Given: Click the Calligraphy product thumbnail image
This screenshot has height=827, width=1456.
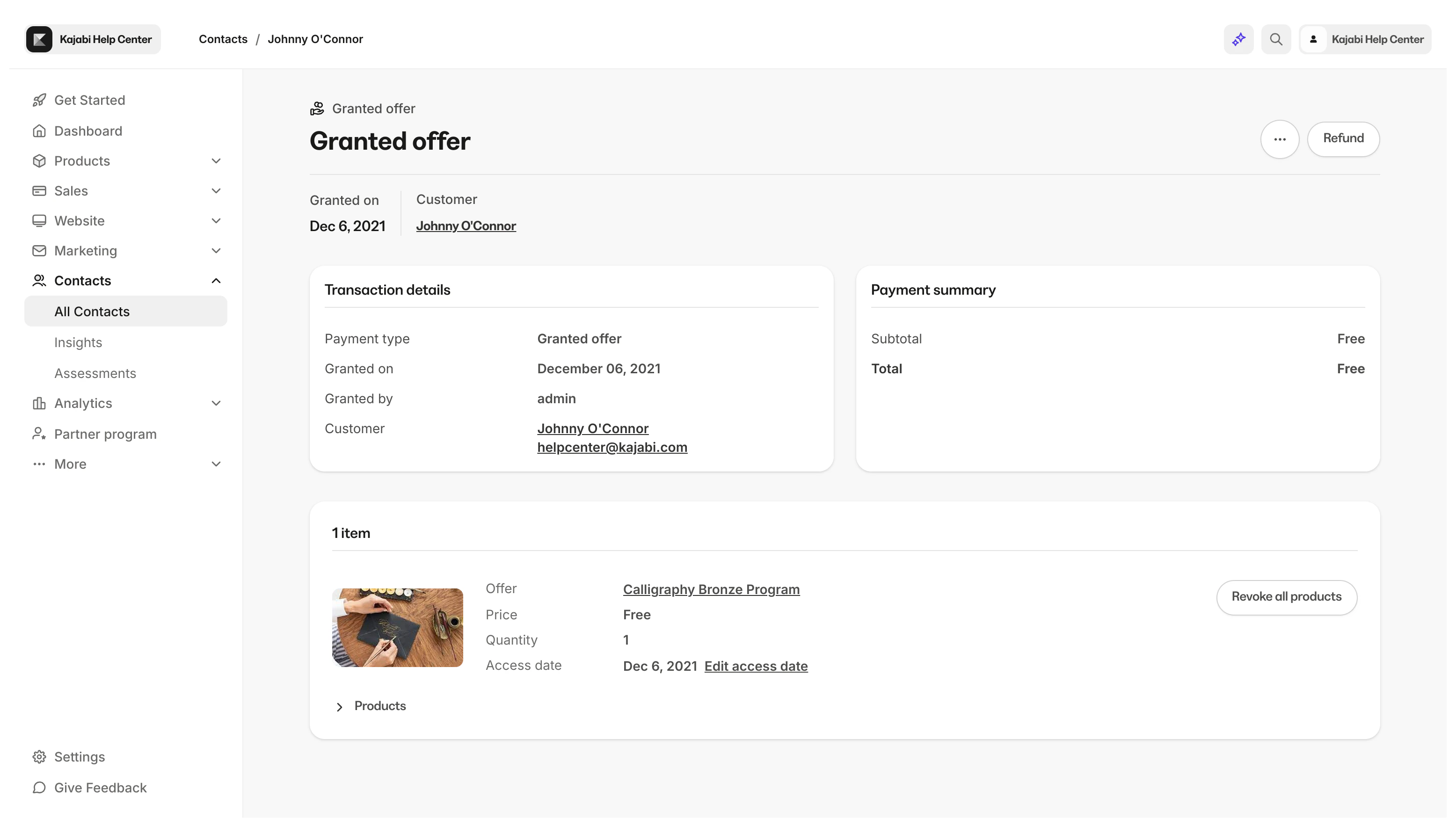Looking at the screenshot, I should click(397, 627).
